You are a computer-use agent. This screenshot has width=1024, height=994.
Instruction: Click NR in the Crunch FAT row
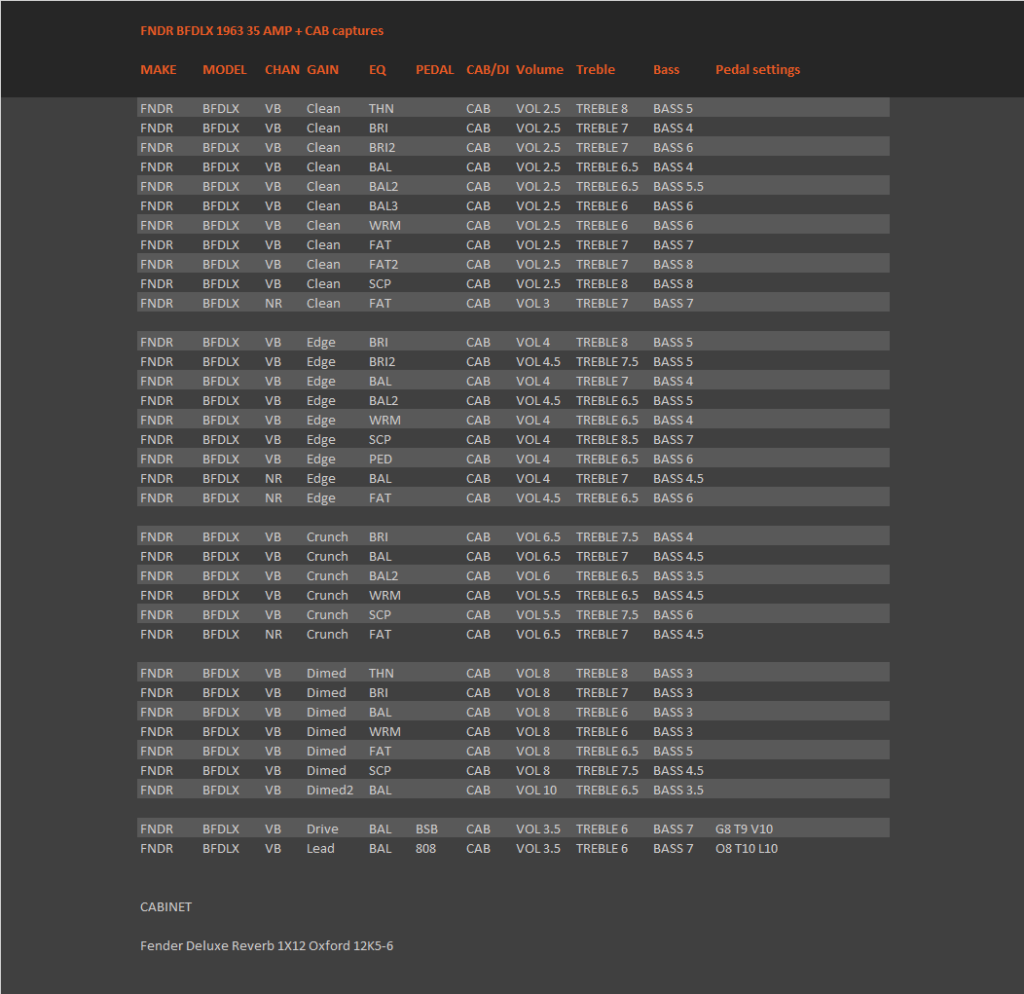tap(273, 634)
